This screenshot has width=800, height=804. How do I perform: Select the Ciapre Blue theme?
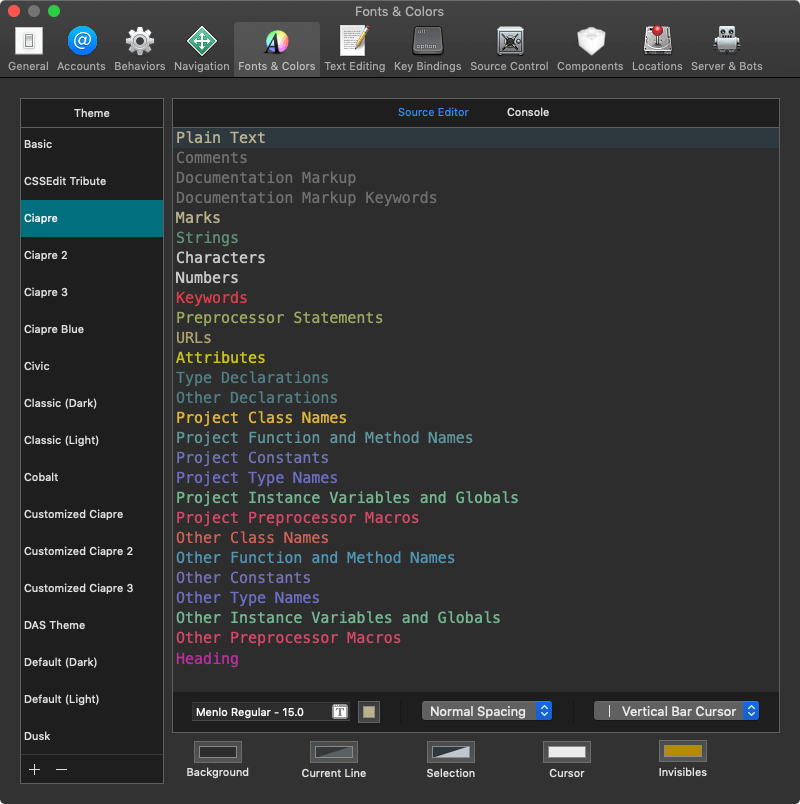point(92,329)
